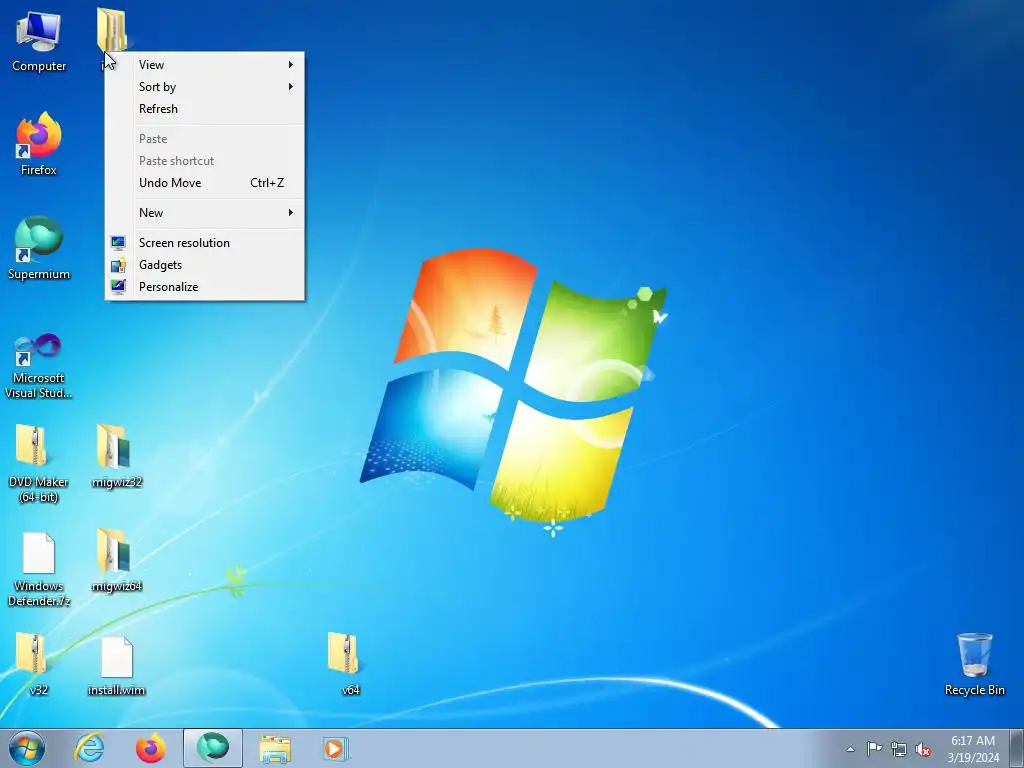This screenshot has width=1024, height=768.
Task: Switch to Supermium taskbar button
Action: point(213,748)
